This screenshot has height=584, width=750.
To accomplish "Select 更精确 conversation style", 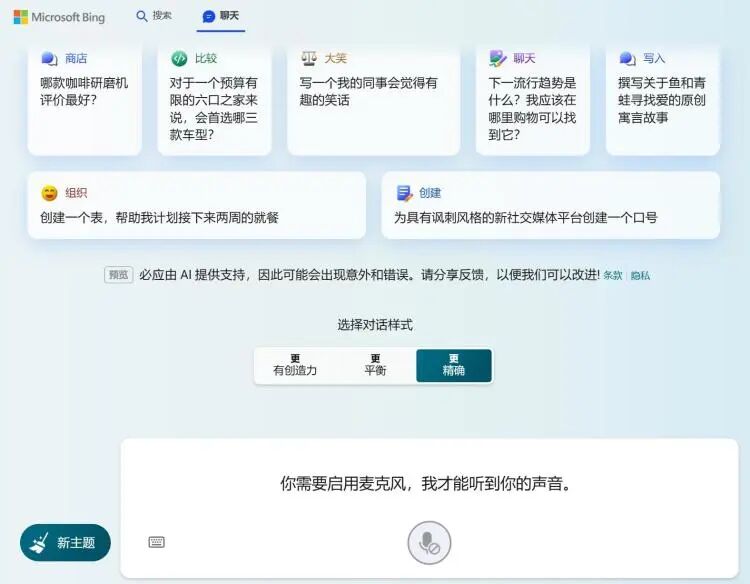I will point(454,365).
